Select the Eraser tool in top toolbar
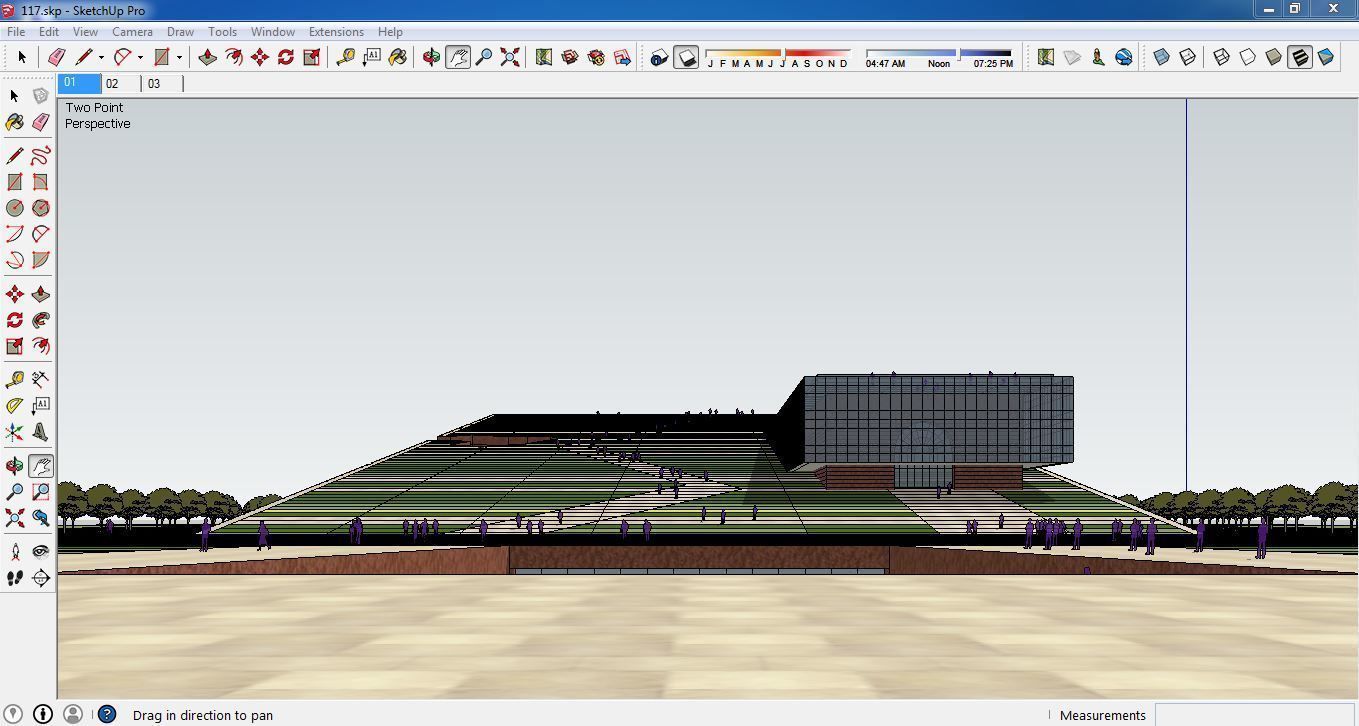 [x=57, y=57]
